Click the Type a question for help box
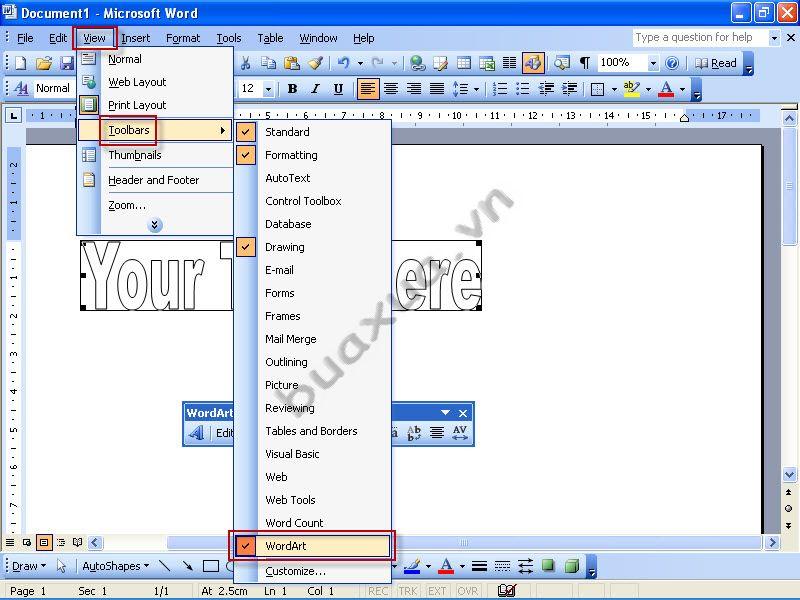Screen dimensions: 800x600 [x=701, y=37]
